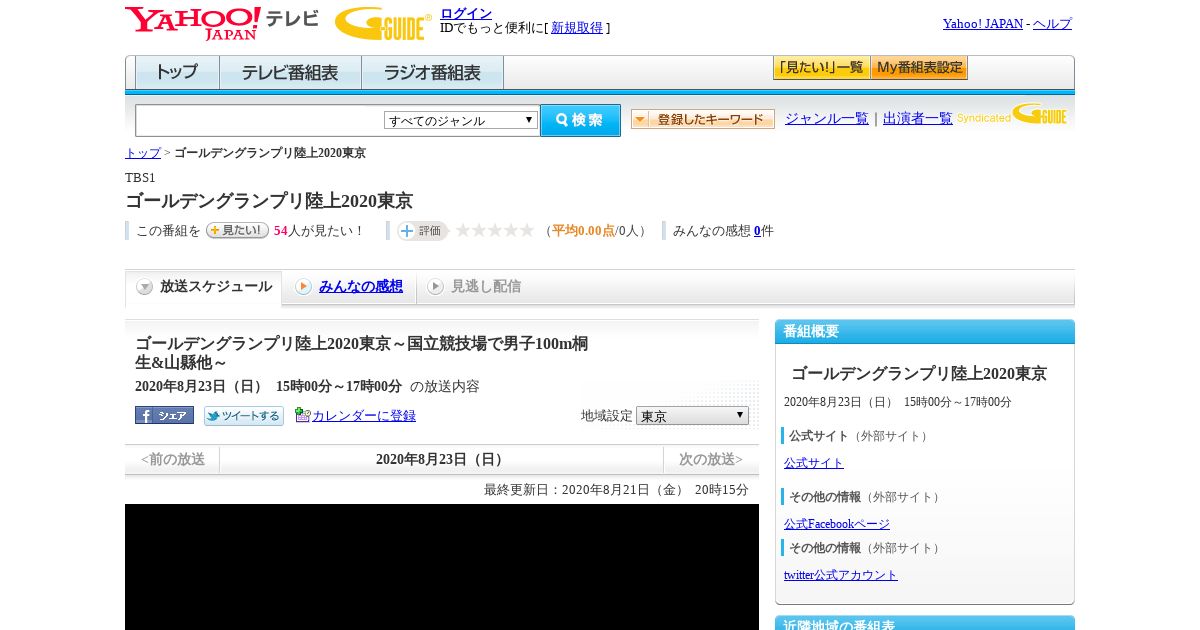Open the 公式サイト link in sidebar

click(x=814, y=463)
